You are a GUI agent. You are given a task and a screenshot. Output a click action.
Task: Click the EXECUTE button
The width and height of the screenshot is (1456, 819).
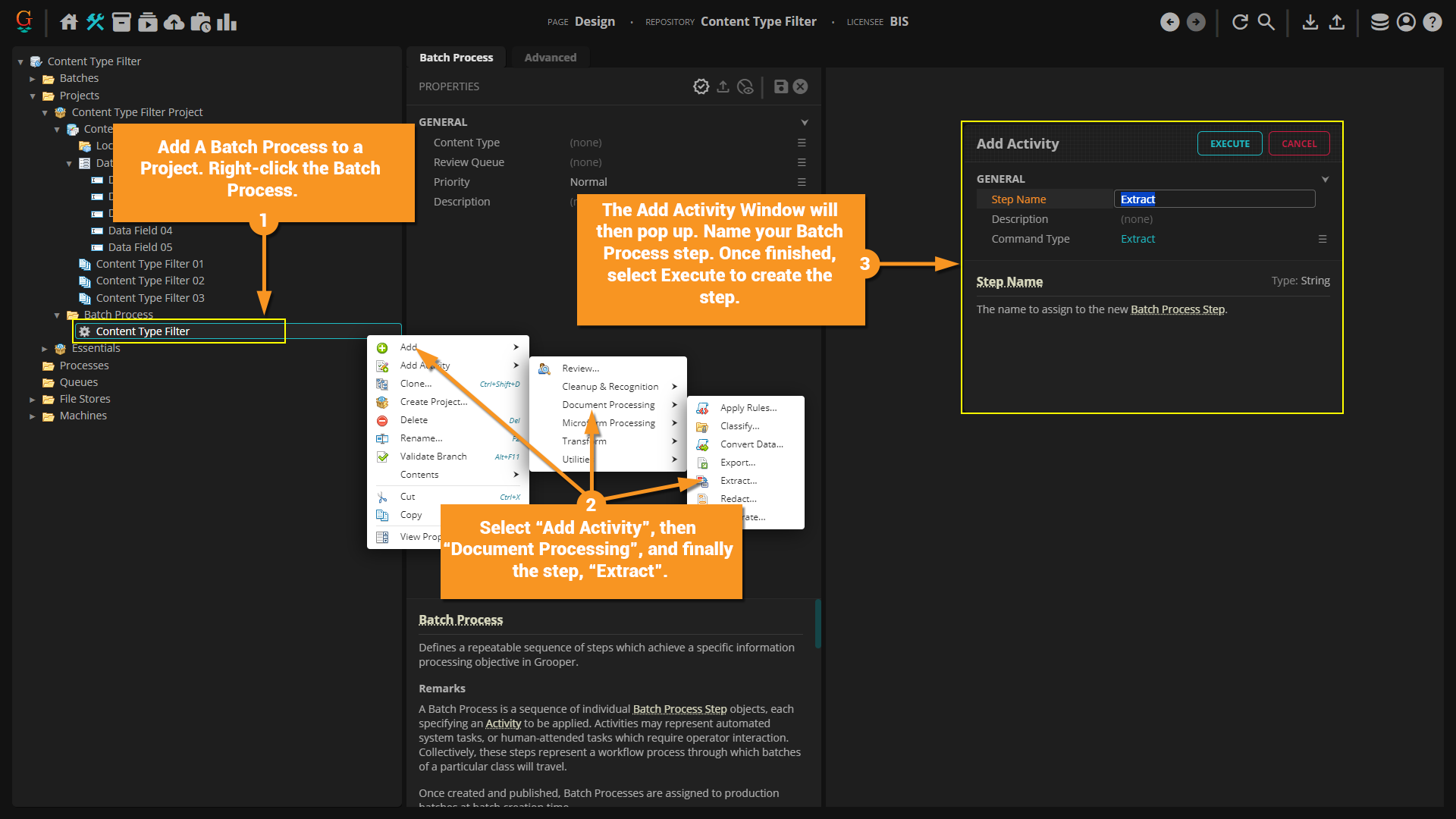(1229, 143)
